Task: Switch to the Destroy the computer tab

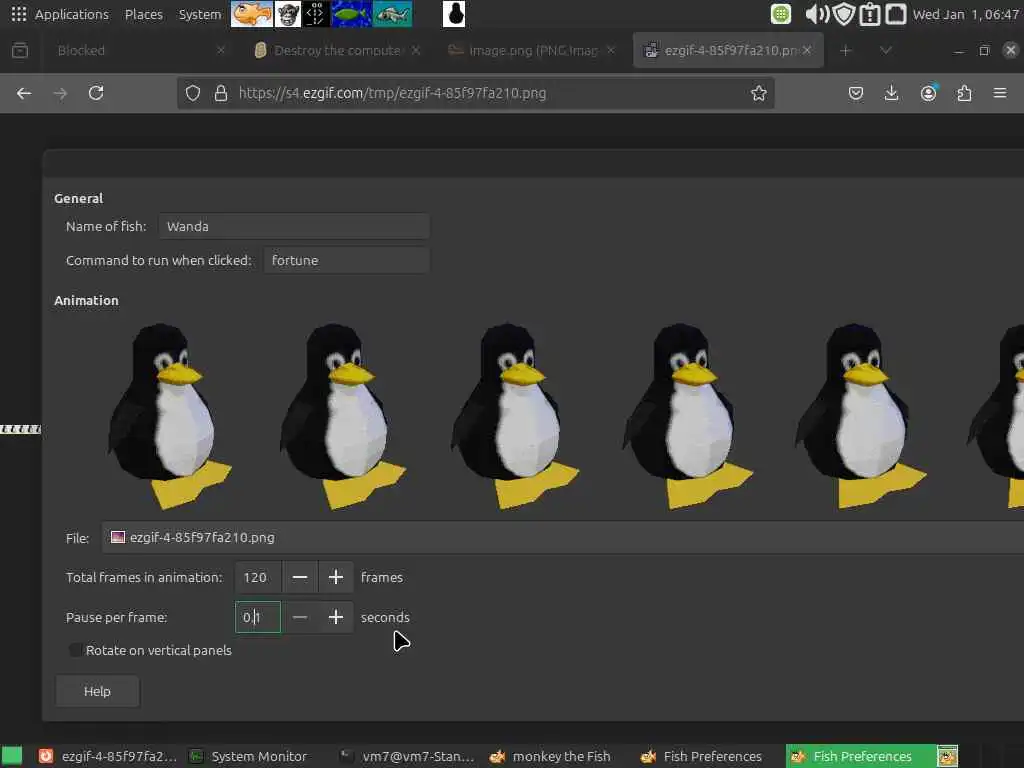Action: coord(336,50)
